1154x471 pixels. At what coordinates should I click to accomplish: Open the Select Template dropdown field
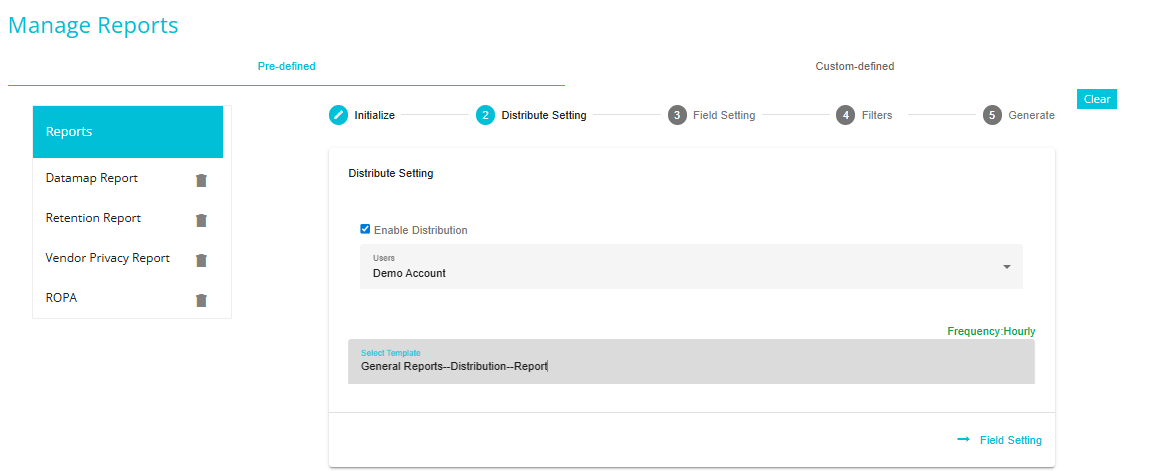tap(691, 361)
